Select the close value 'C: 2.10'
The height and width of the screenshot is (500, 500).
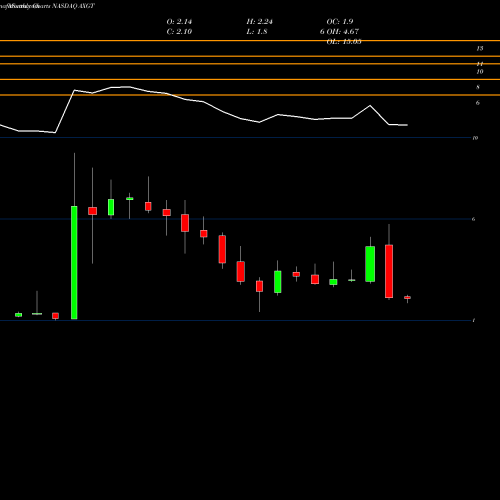tap(179, 32)
